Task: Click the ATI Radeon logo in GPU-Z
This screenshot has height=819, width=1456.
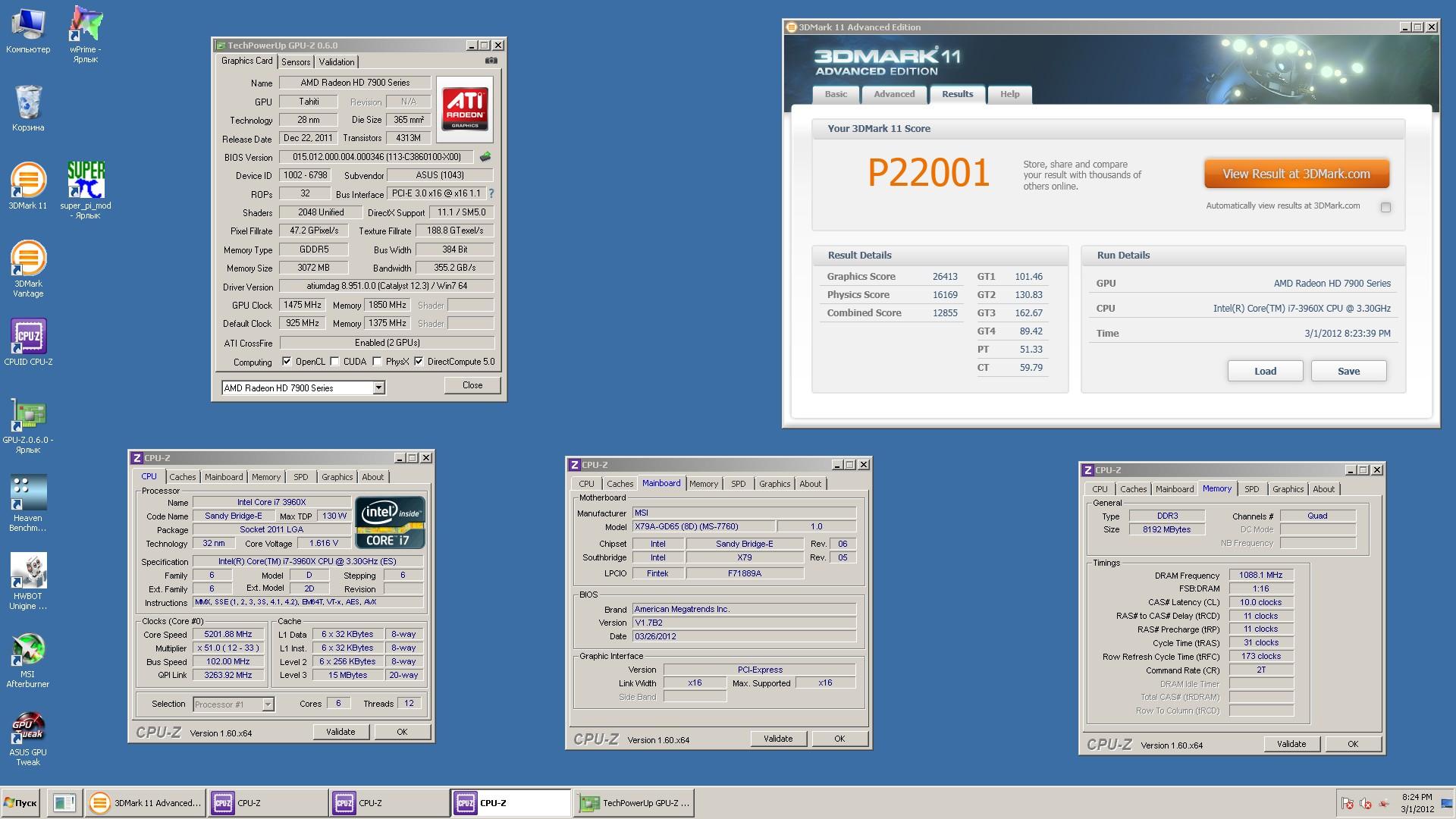Action: coord(465,110)
